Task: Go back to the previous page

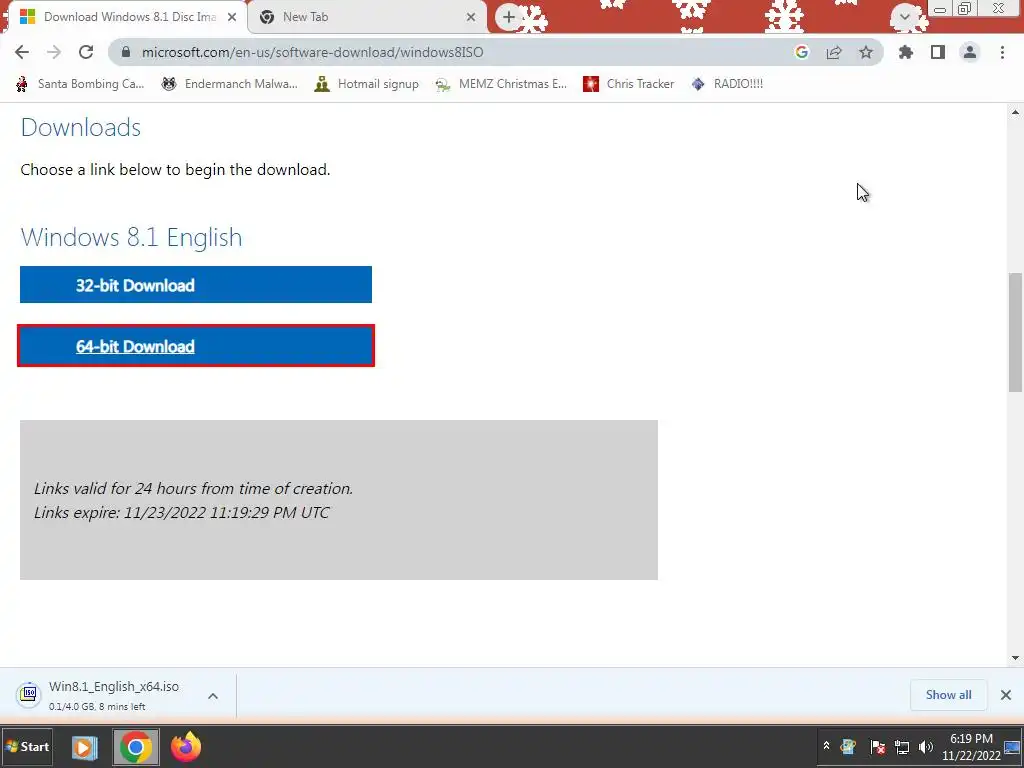Action: click(22, 52)
